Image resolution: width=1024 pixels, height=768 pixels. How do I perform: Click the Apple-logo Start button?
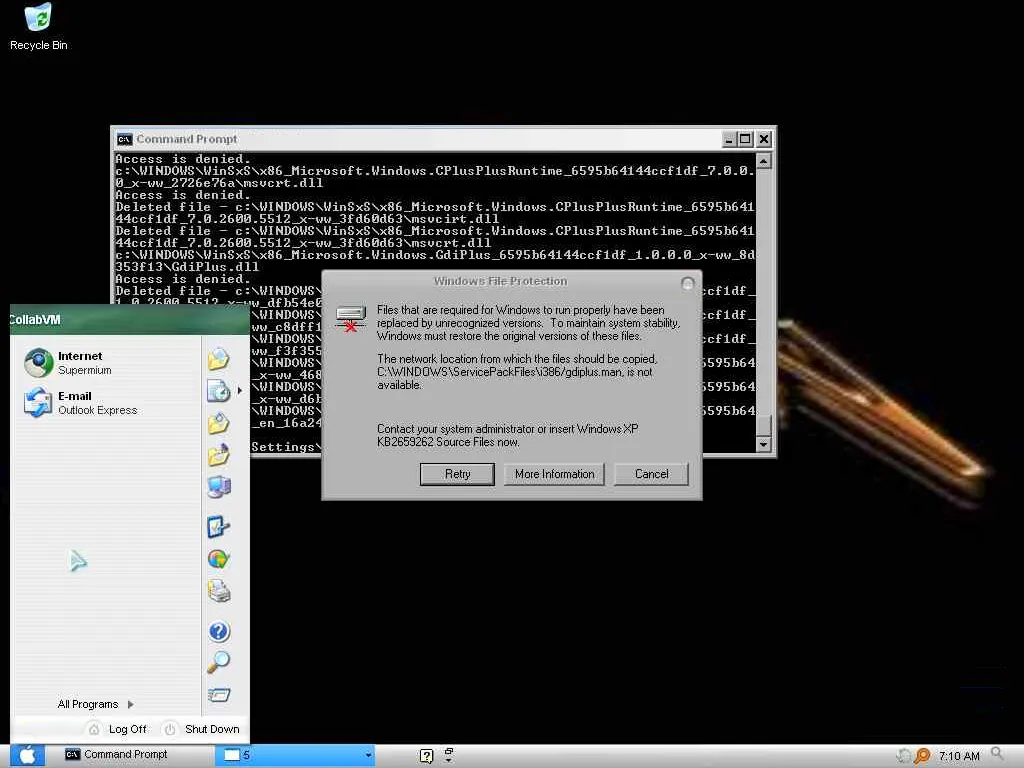pos(26,756)
